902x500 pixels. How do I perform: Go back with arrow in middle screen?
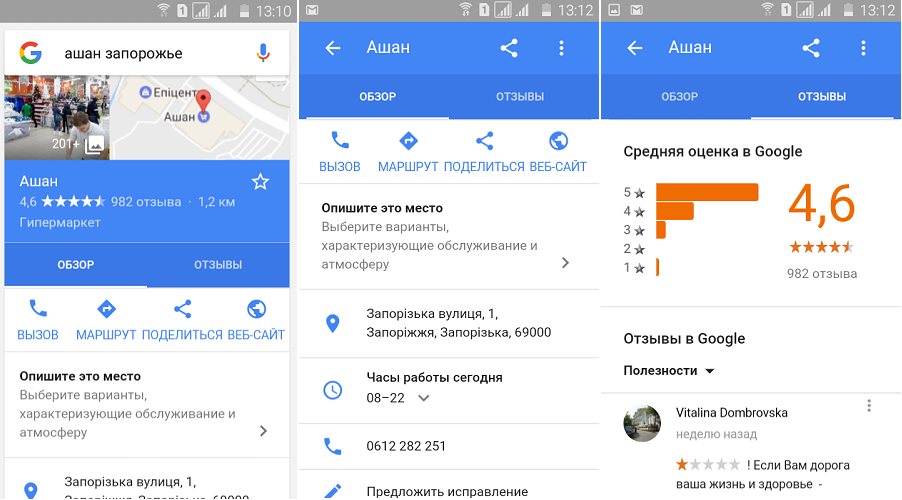pyautogui.click(x=332, y=48)
